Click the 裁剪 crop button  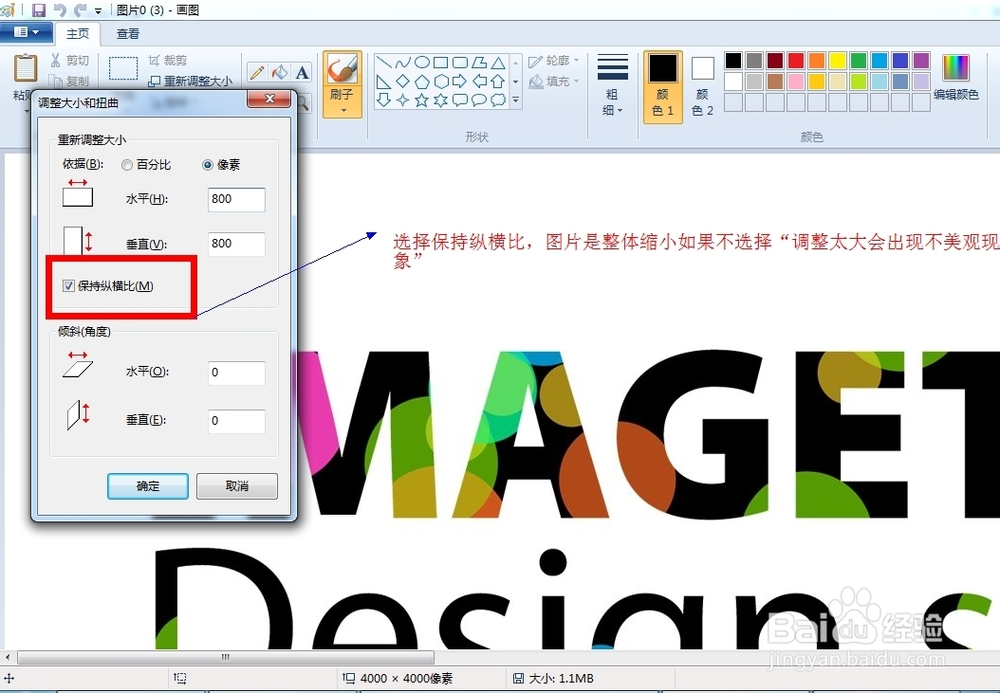coord(168,61)
